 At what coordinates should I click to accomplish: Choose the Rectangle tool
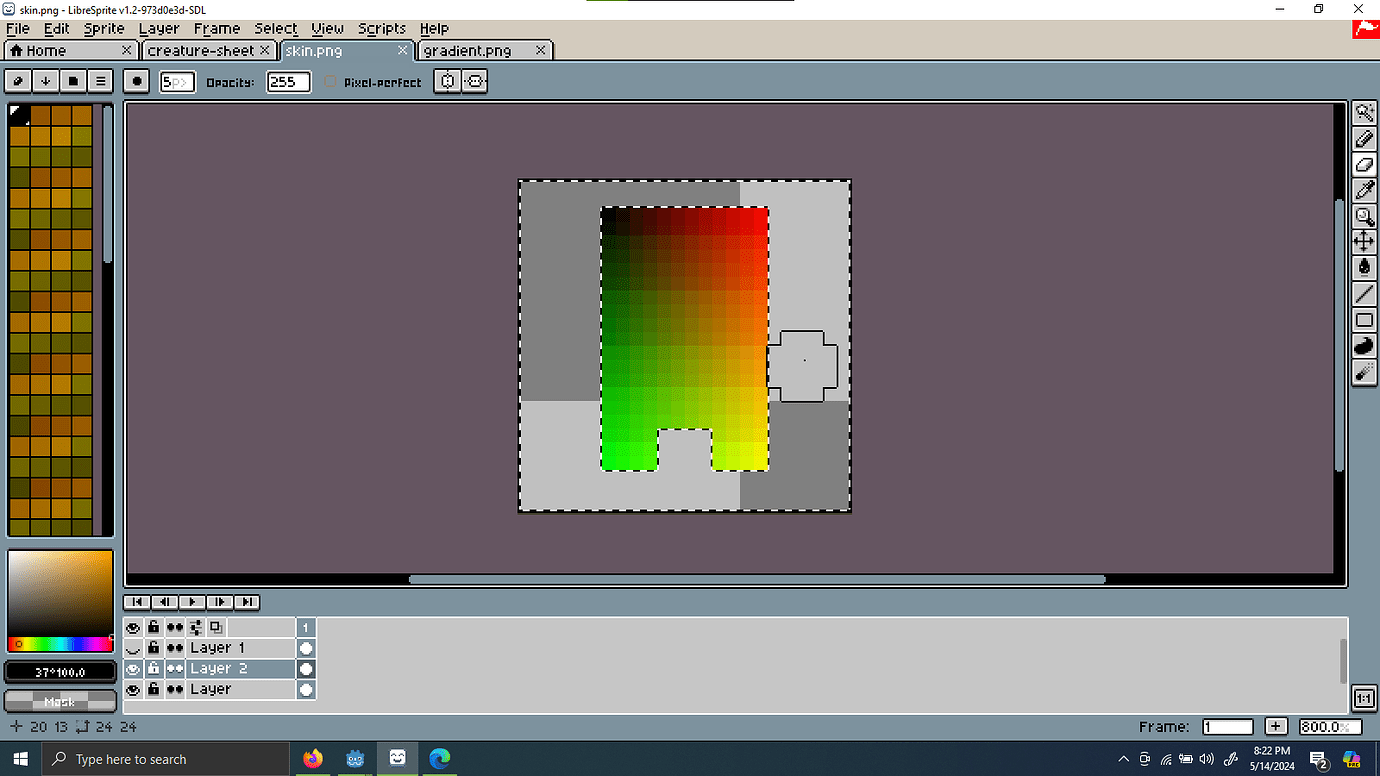1364,320
